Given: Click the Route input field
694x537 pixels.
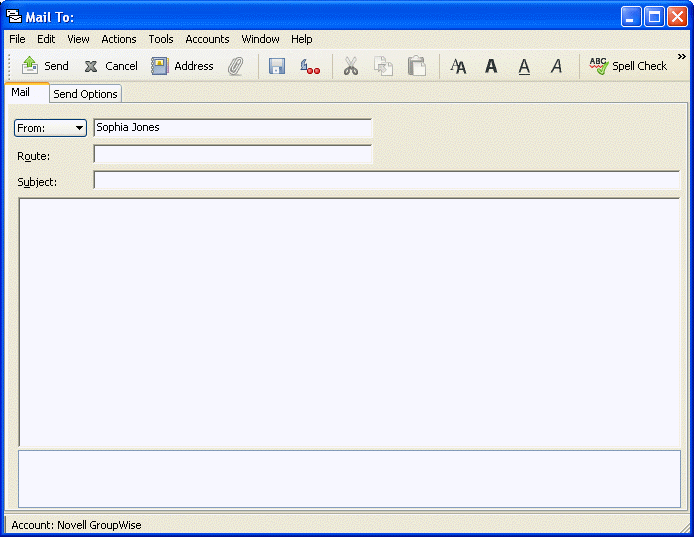Looking at the screenshot, I should click(x=233, y=155).
